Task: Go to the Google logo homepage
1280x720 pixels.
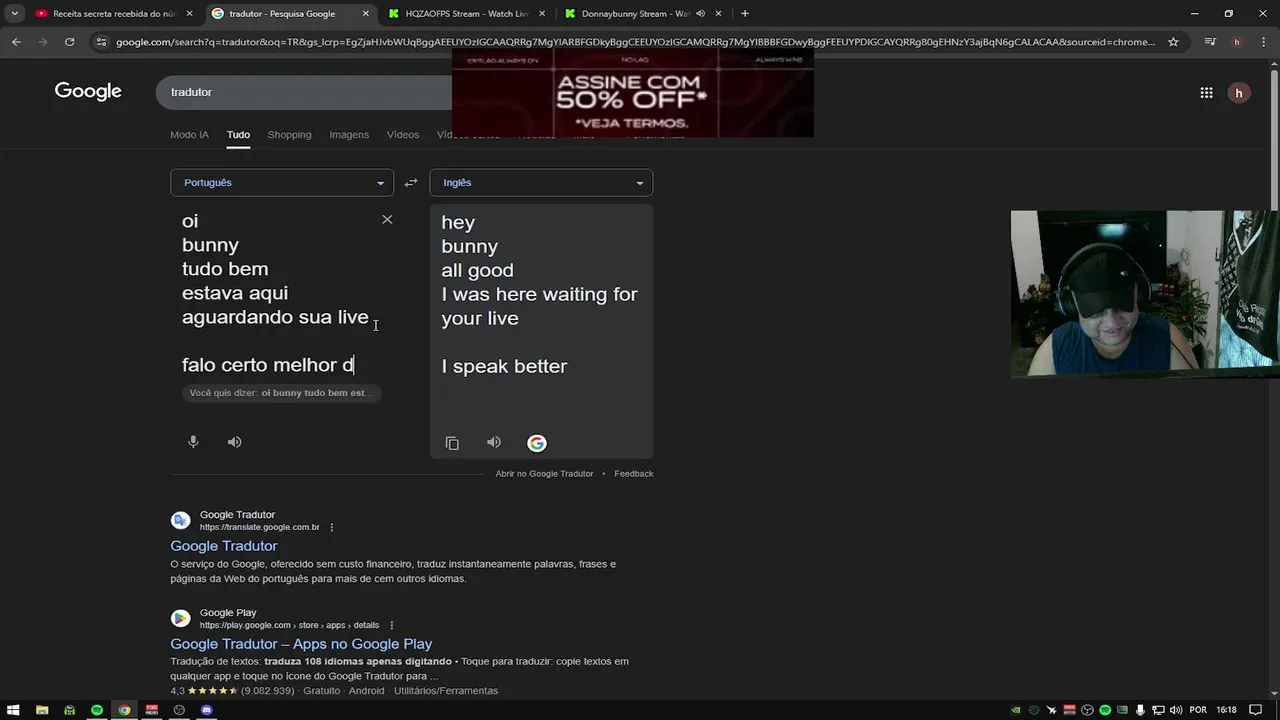Action: click(88, 91)
